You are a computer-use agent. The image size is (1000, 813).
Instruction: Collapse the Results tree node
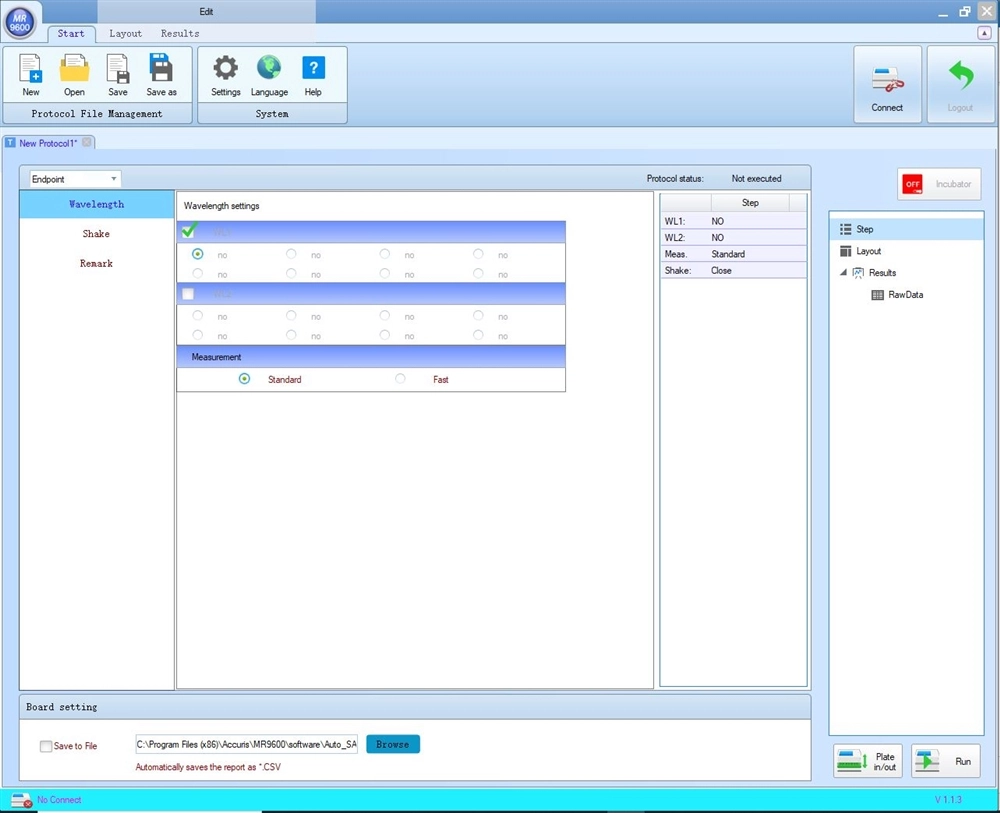841,272
